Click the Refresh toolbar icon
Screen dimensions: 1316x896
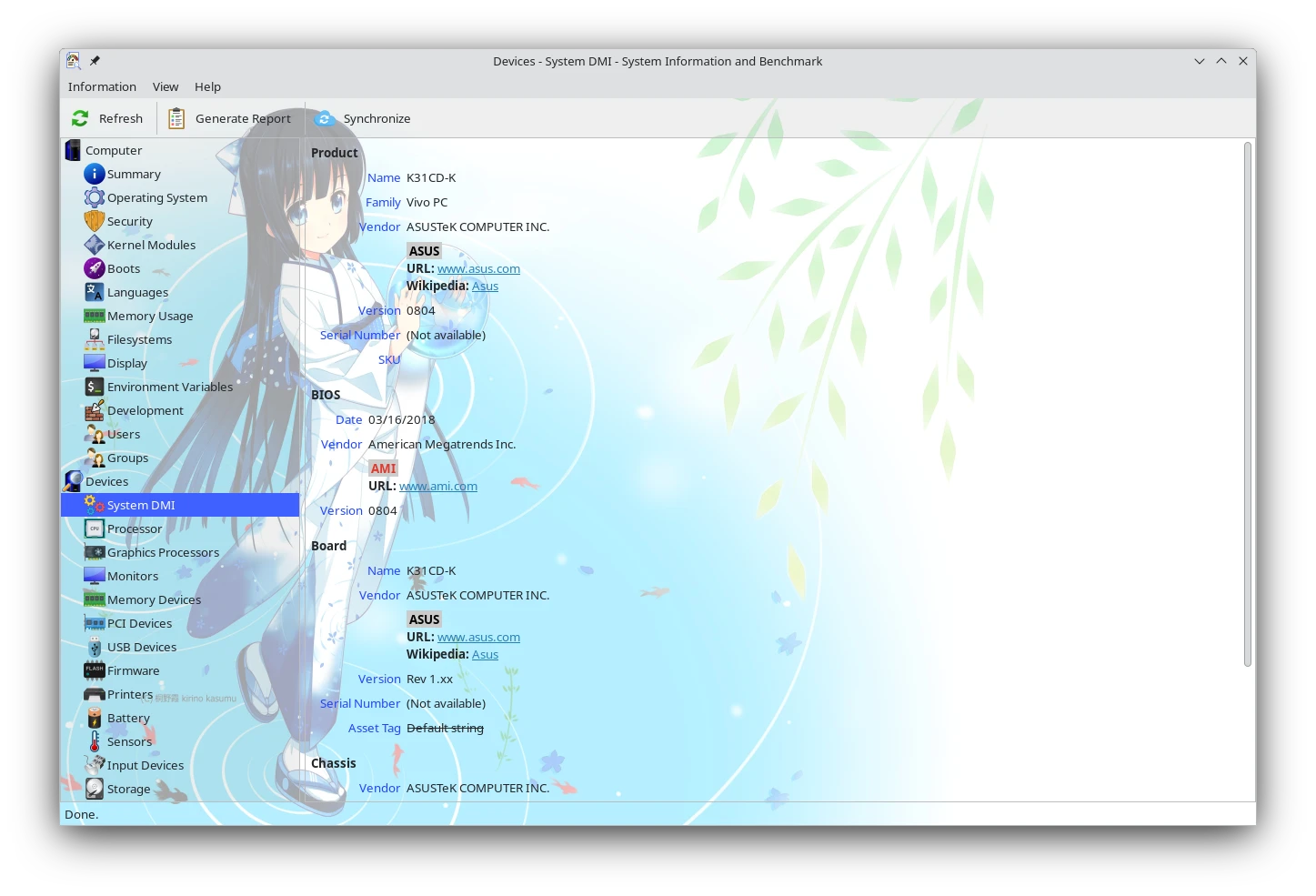[x=80, y=119]
